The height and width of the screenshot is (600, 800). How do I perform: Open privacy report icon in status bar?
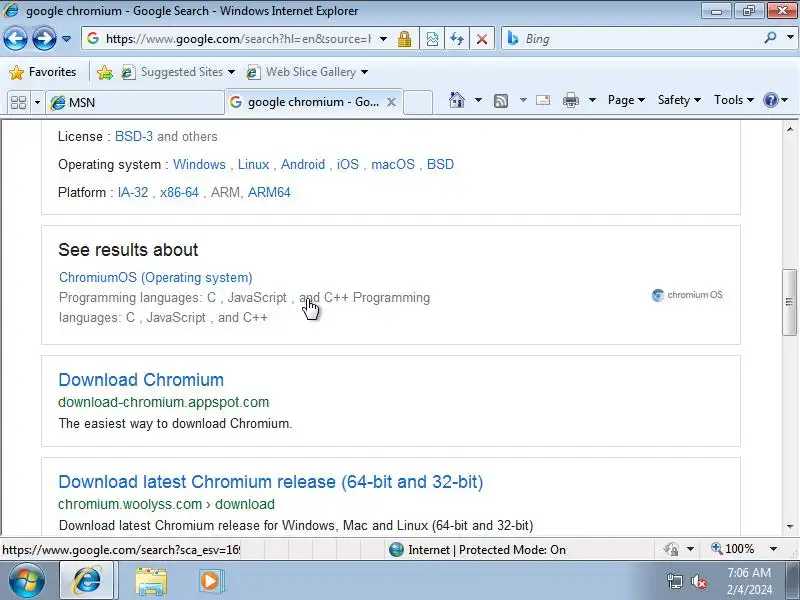click(671, 549)
